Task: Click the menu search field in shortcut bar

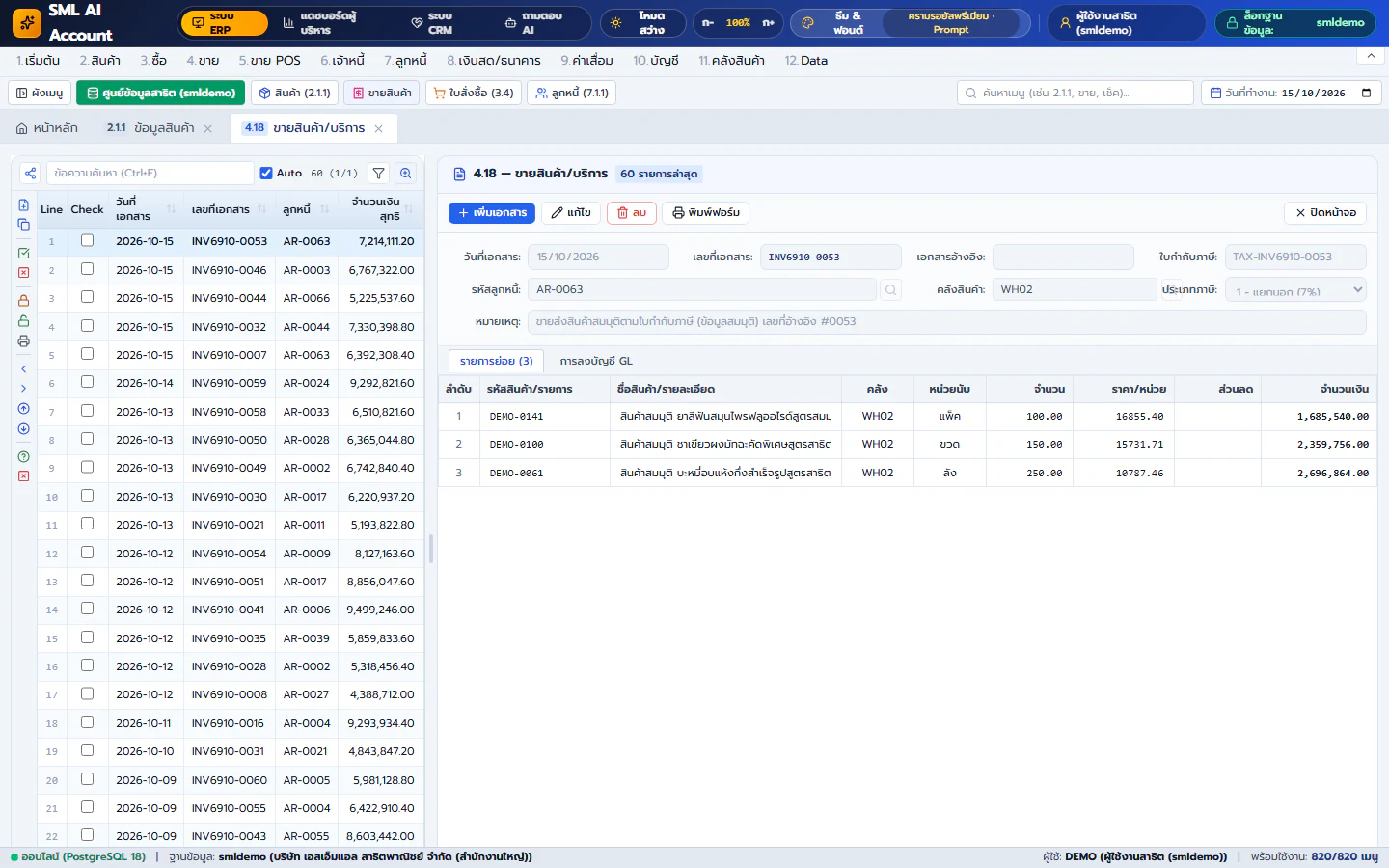Action: [x=1076, y=93]
